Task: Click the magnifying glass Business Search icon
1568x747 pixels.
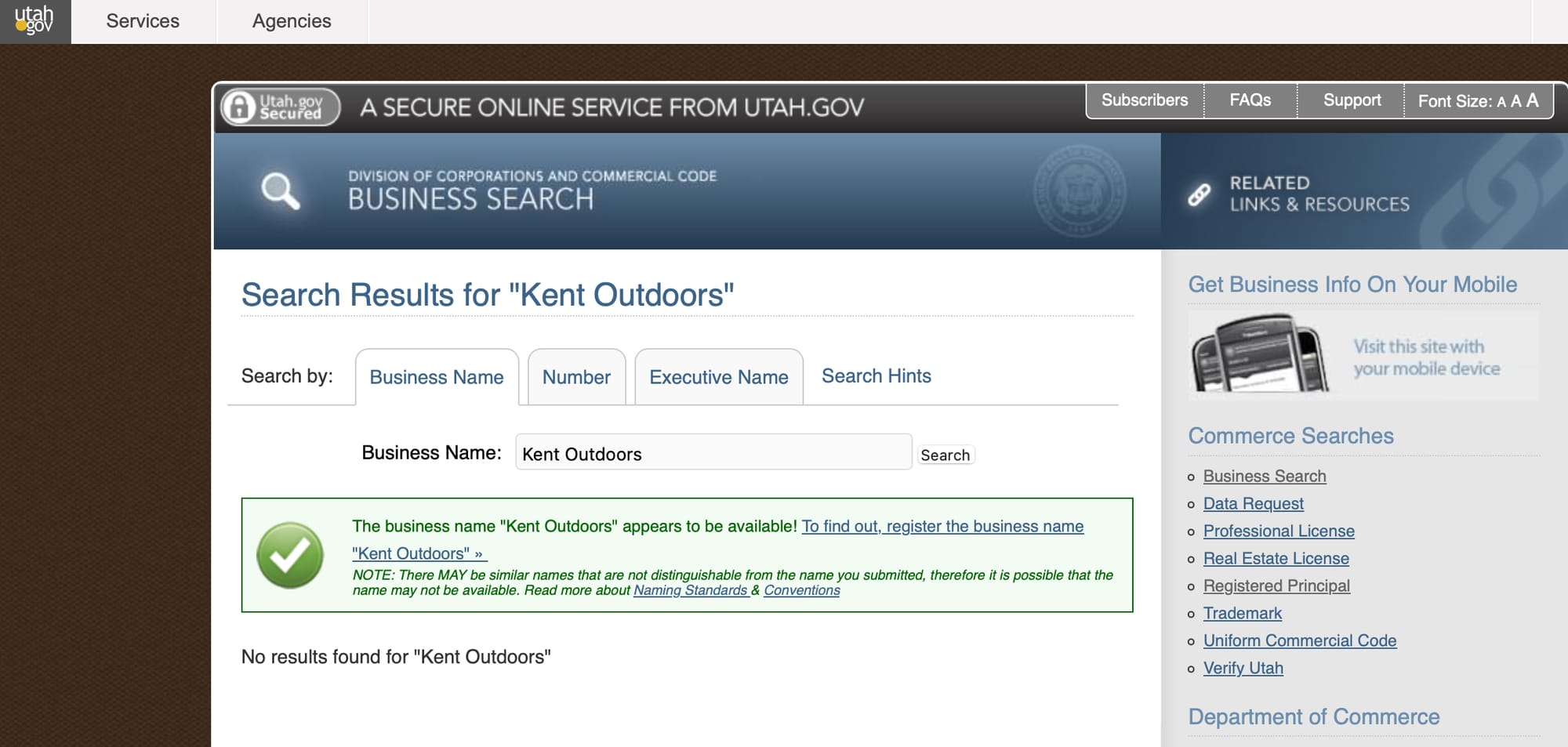Action: 281,191
